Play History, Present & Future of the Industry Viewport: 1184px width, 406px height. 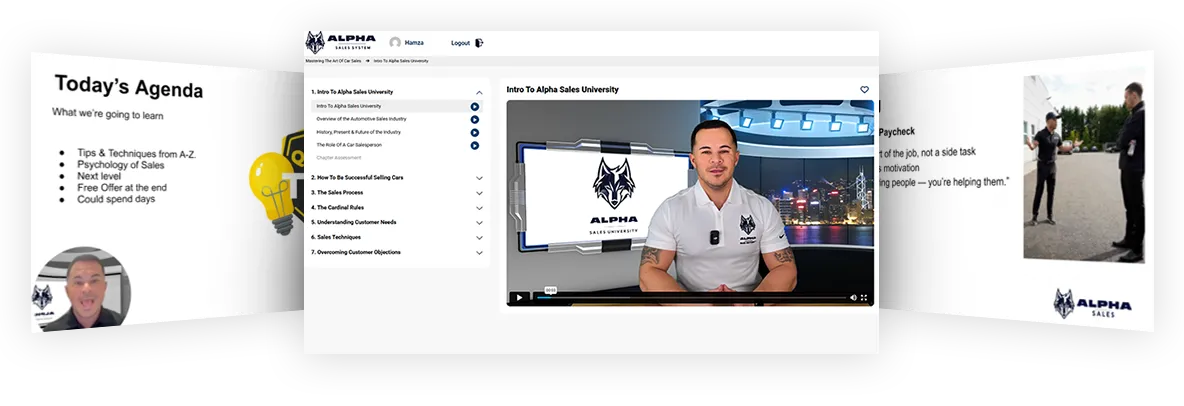click(x=474, y=132)
